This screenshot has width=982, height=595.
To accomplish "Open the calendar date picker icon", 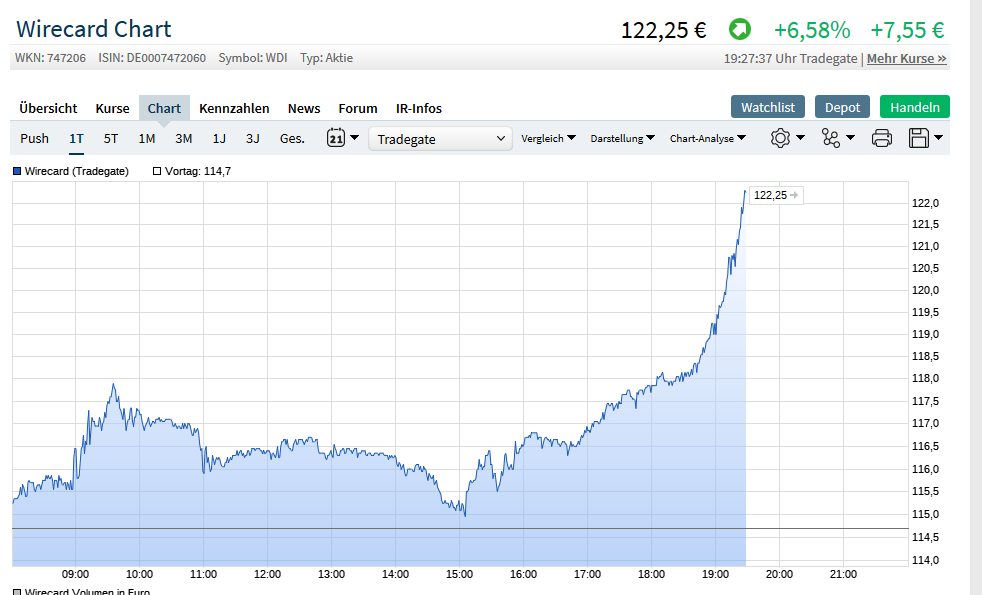I will click(x=336, y=137).
